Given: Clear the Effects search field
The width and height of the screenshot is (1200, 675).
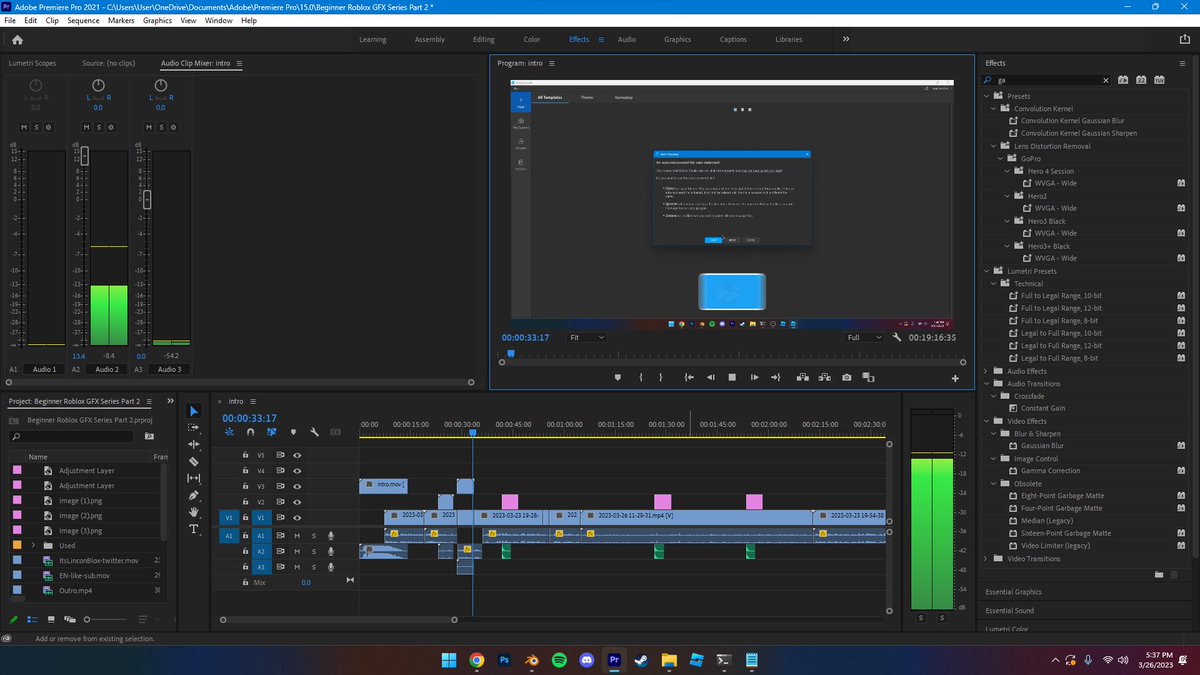Looking at the screenshot, I should point(1105,80).
